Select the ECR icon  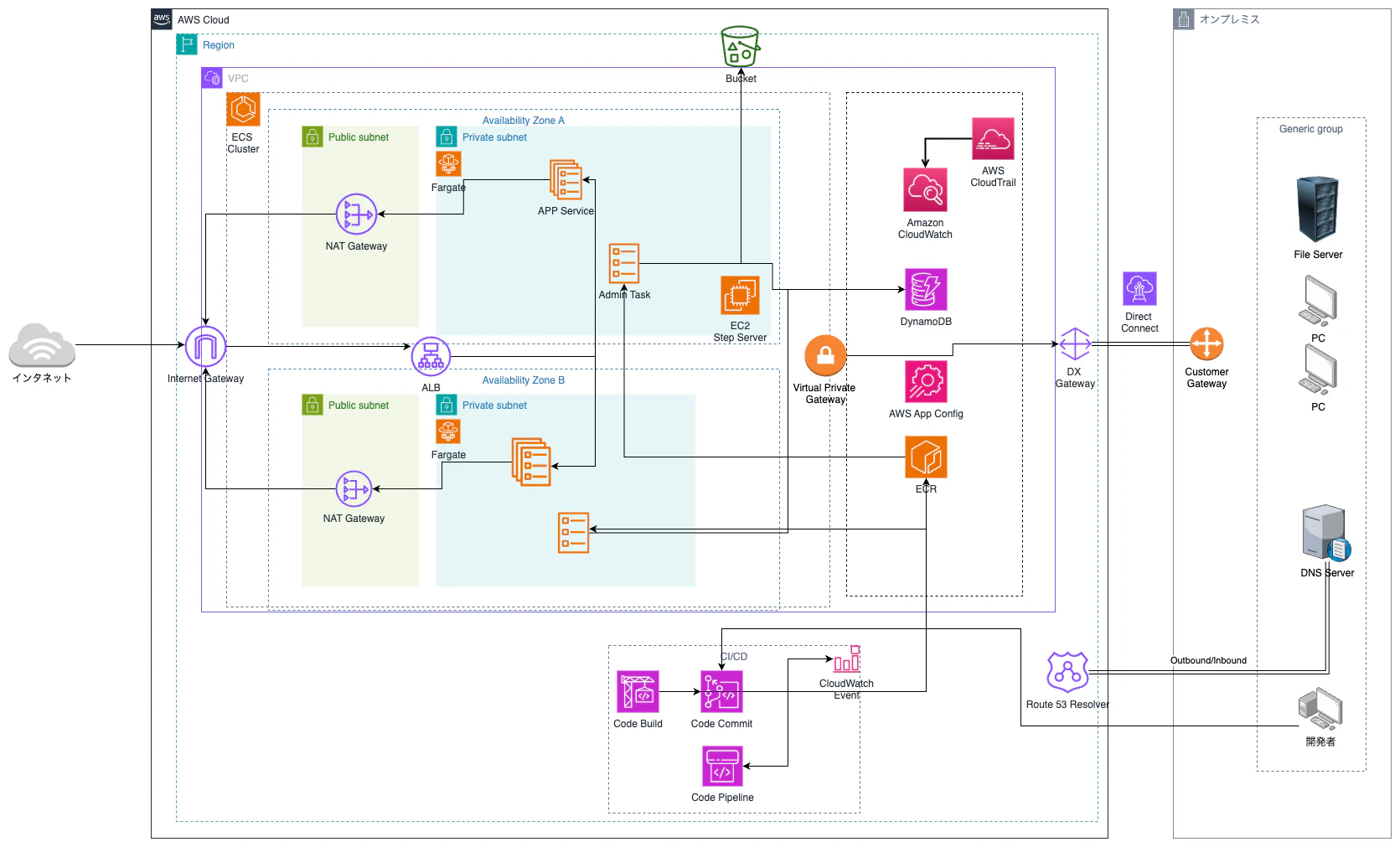point(926,457)
